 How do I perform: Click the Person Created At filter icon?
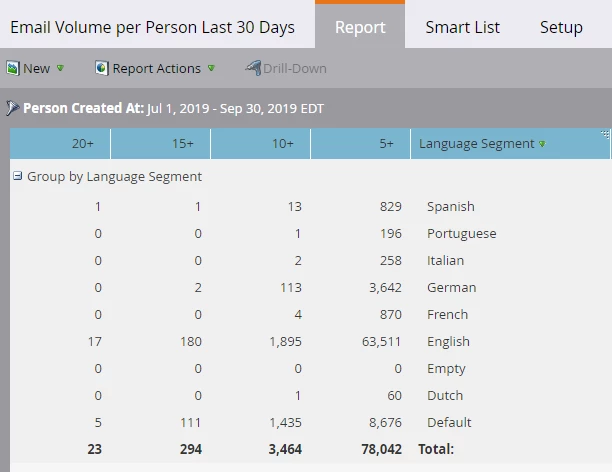click(x=12, y=108)
